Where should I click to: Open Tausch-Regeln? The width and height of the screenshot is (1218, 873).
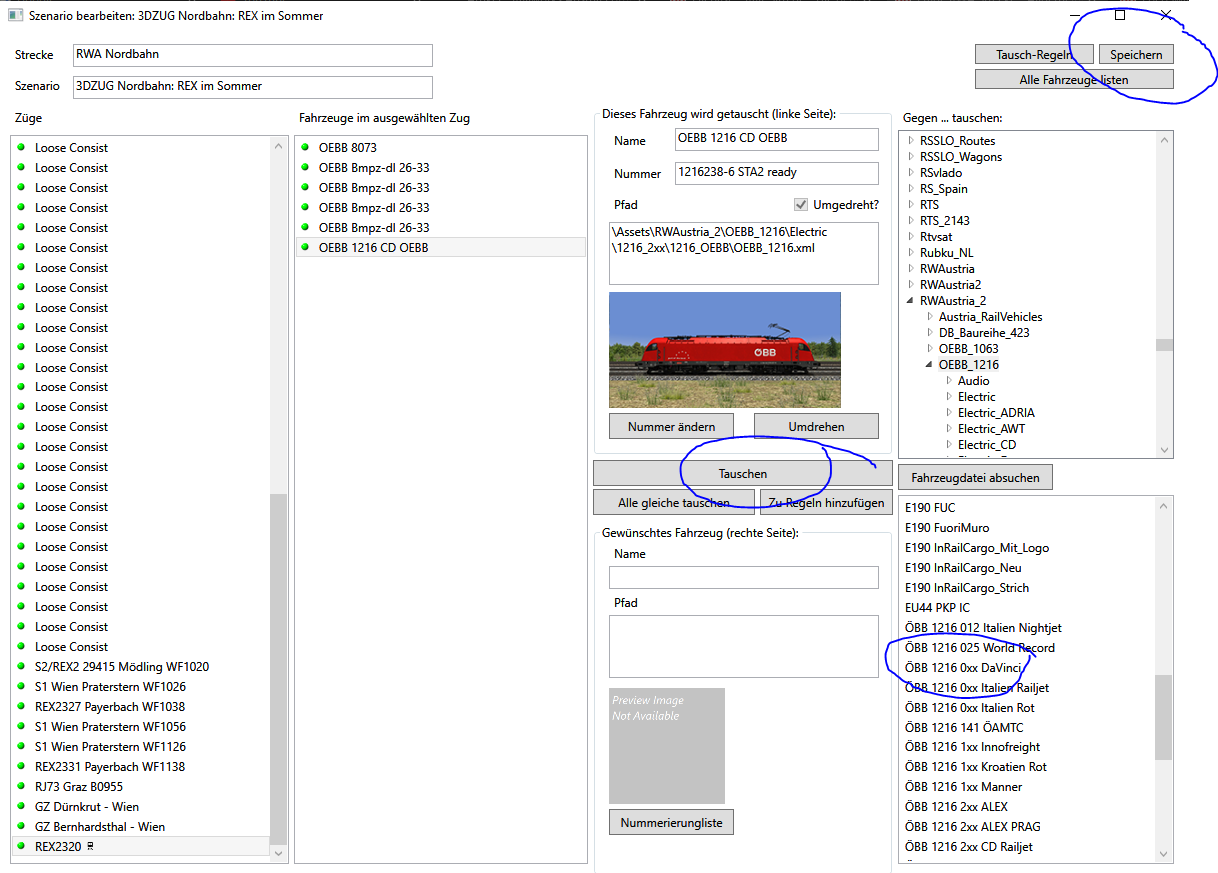[1034, 55]
